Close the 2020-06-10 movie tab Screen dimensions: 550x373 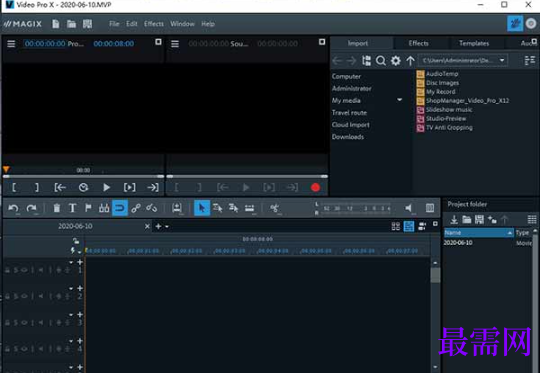(147, 226)
